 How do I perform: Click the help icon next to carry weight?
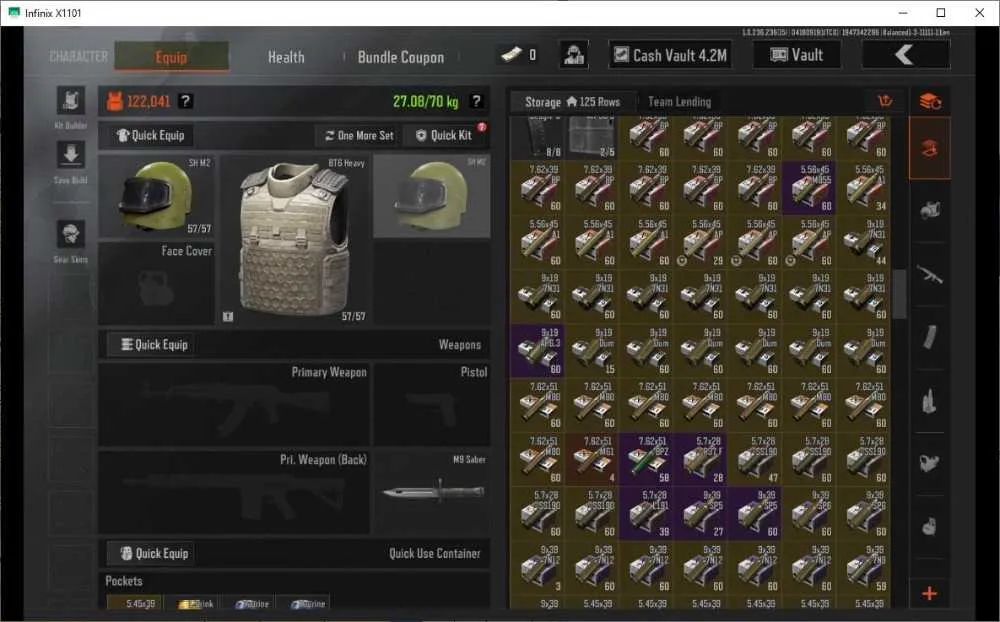pyautogui.click(x=476, y=101)
